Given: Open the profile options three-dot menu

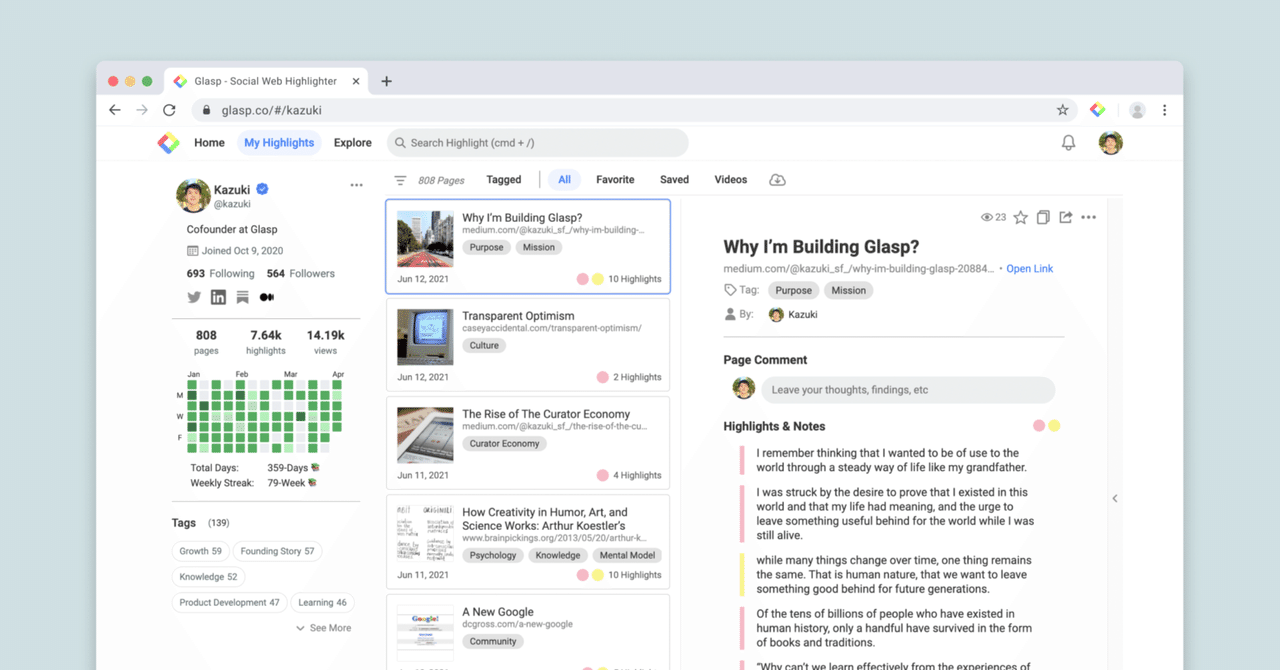Looking at the screenshot, I should (356, 185).
